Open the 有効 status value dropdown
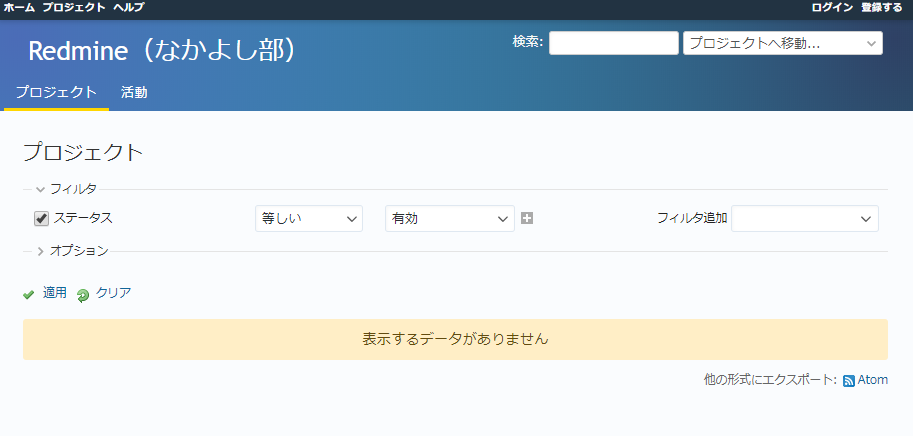This screenshot has width=913, height=436. click(450, 218)
